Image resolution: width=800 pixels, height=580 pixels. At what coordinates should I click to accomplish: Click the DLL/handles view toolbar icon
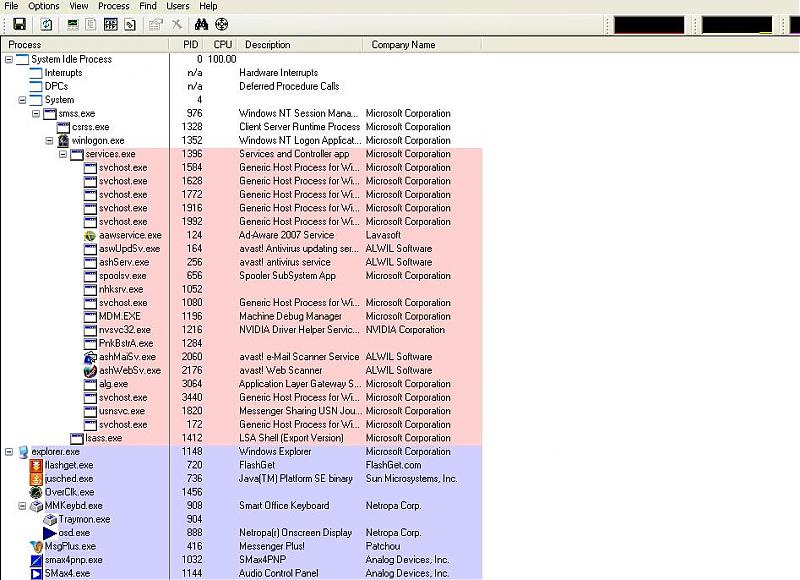point(130,24)
